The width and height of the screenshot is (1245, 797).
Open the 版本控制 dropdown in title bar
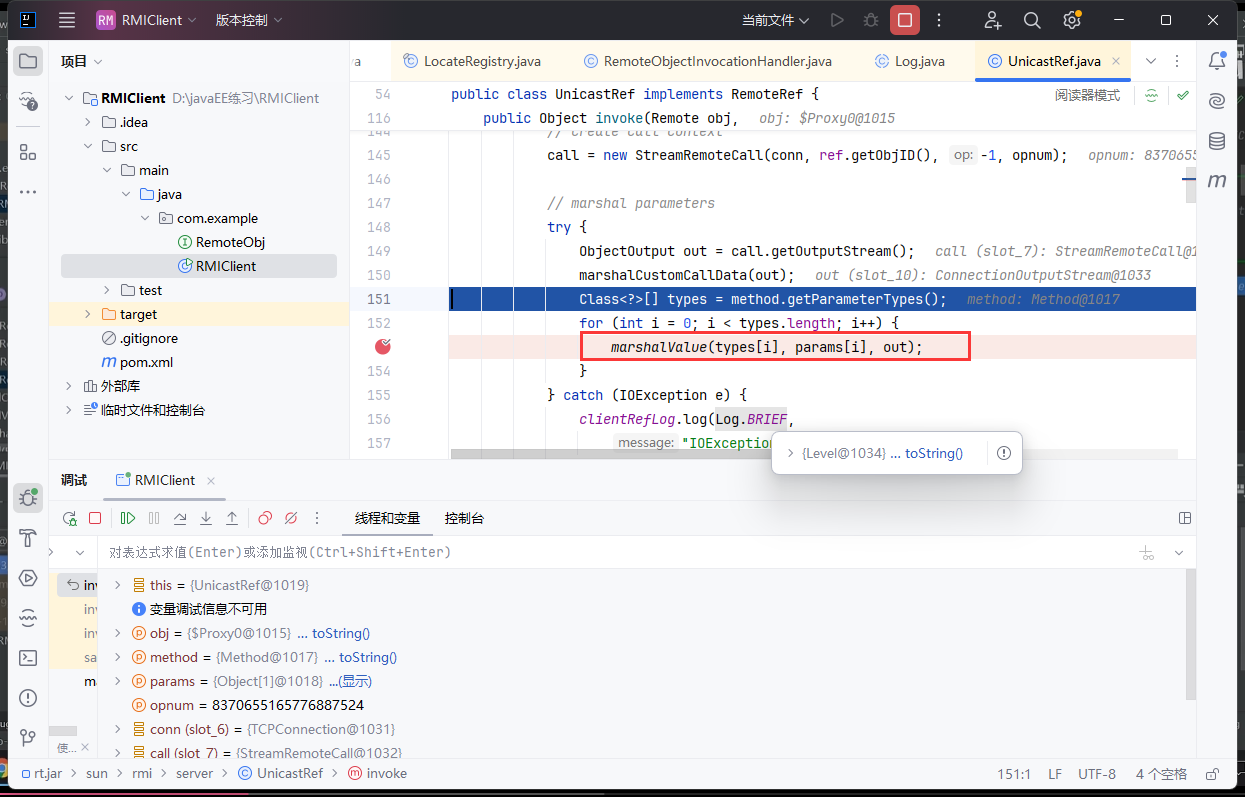coord(248,20)
